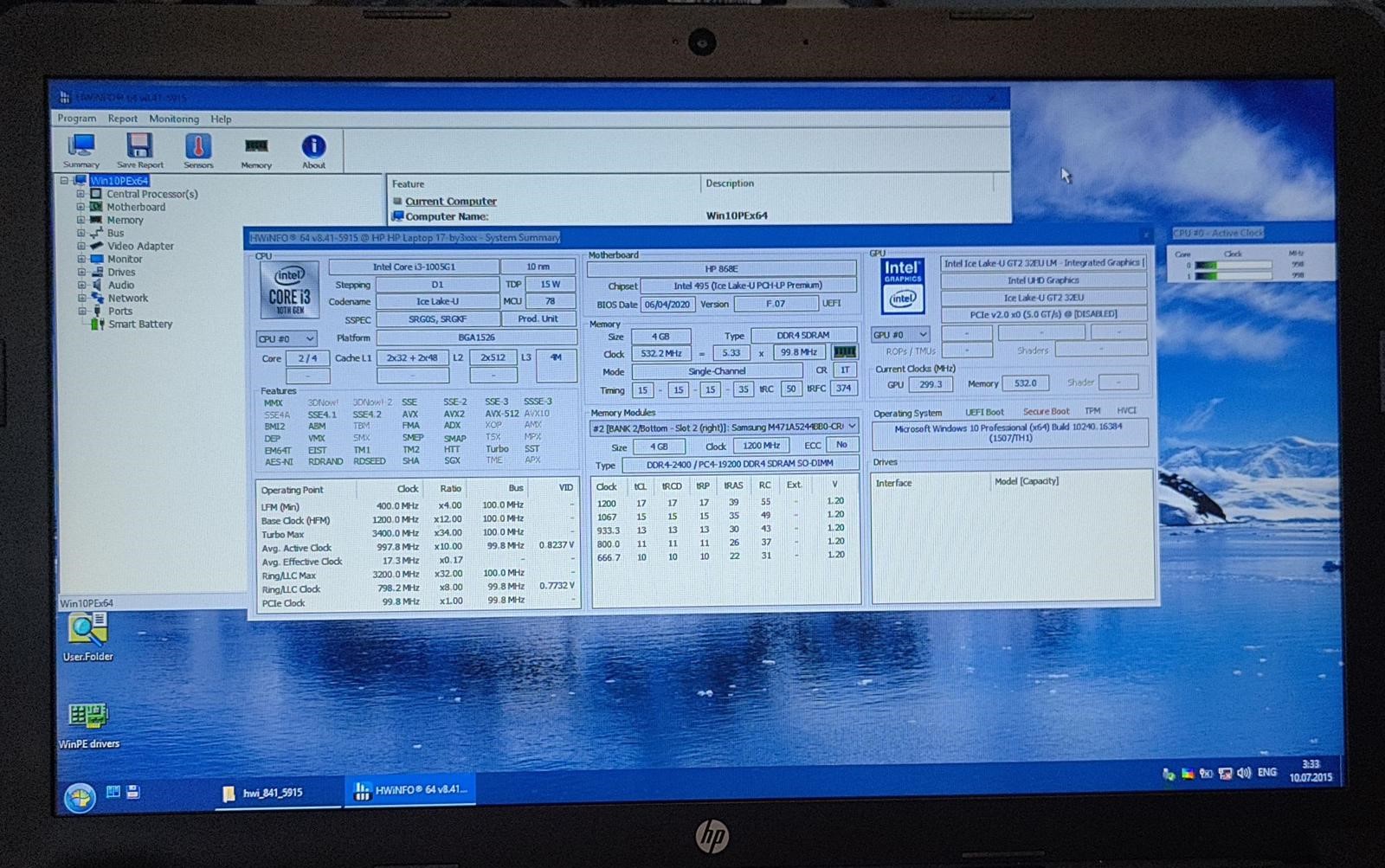Click the Smart Battery icon in tree
Viewport: 1385px width, 868px height.
98,324
